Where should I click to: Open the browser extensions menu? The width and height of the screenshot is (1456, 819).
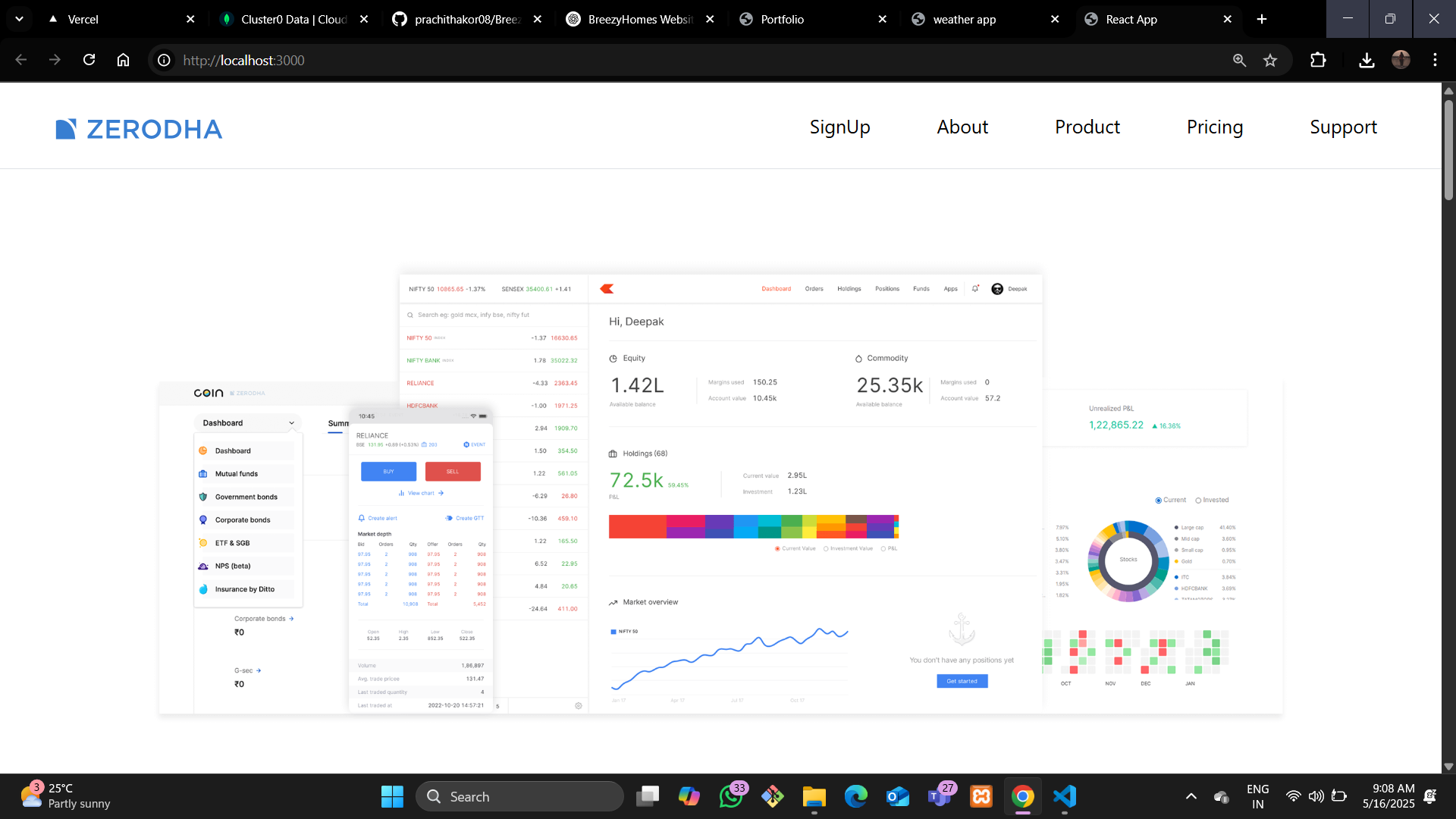pos(1318,60)
